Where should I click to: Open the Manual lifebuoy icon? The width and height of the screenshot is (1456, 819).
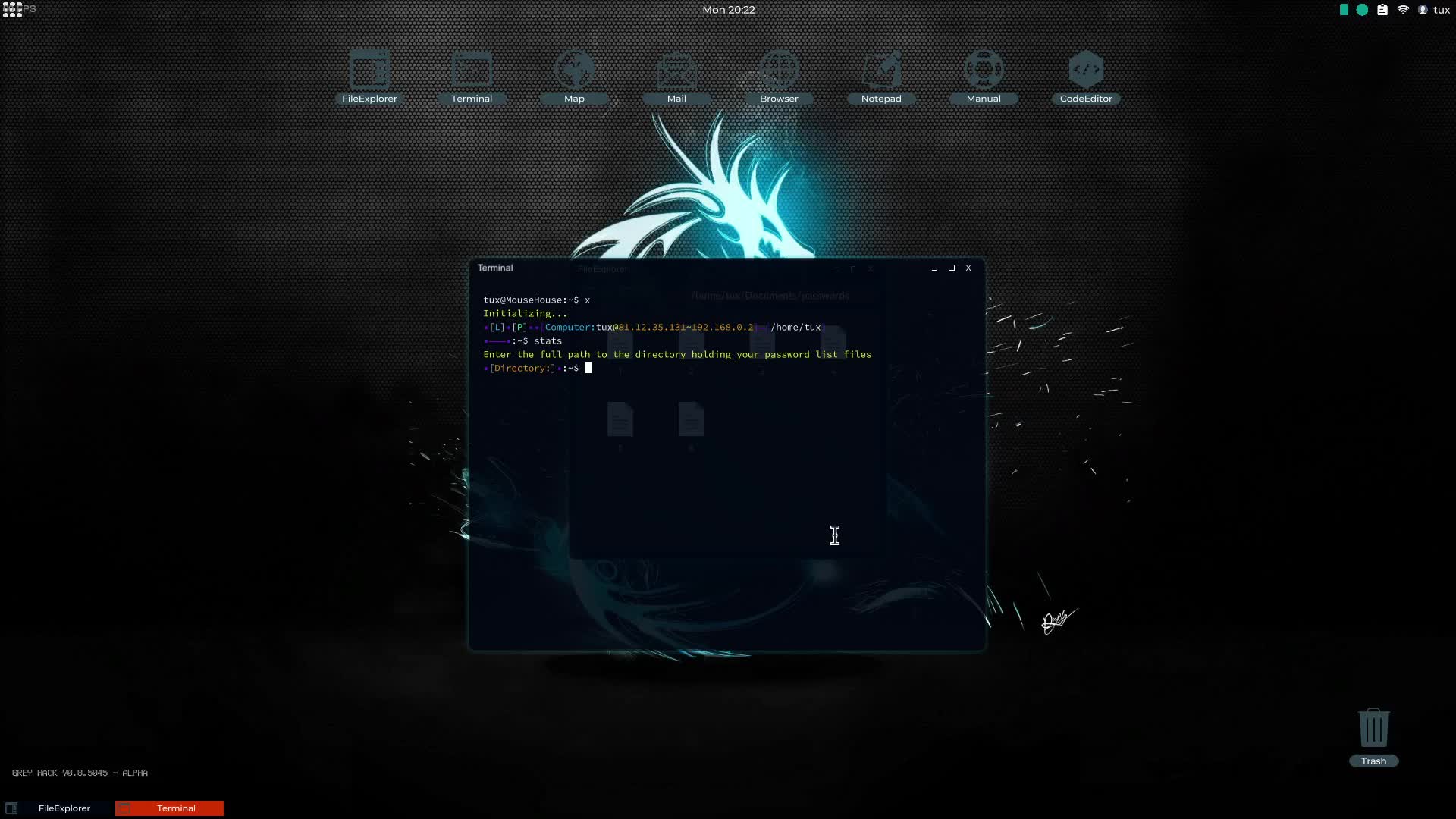point(984,76)
